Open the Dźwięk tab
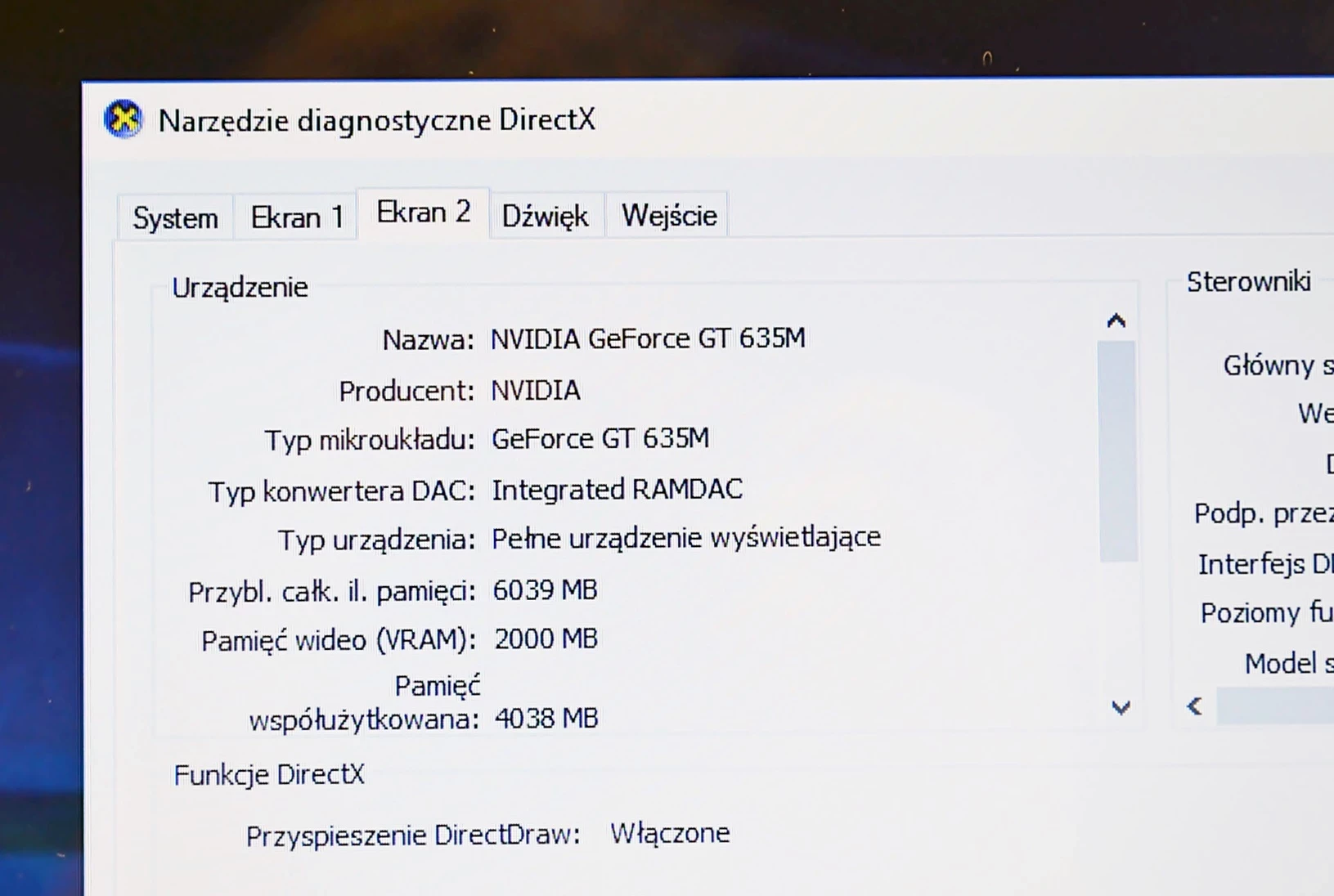The image size is (1334, 896). click(x=545, y=216)
